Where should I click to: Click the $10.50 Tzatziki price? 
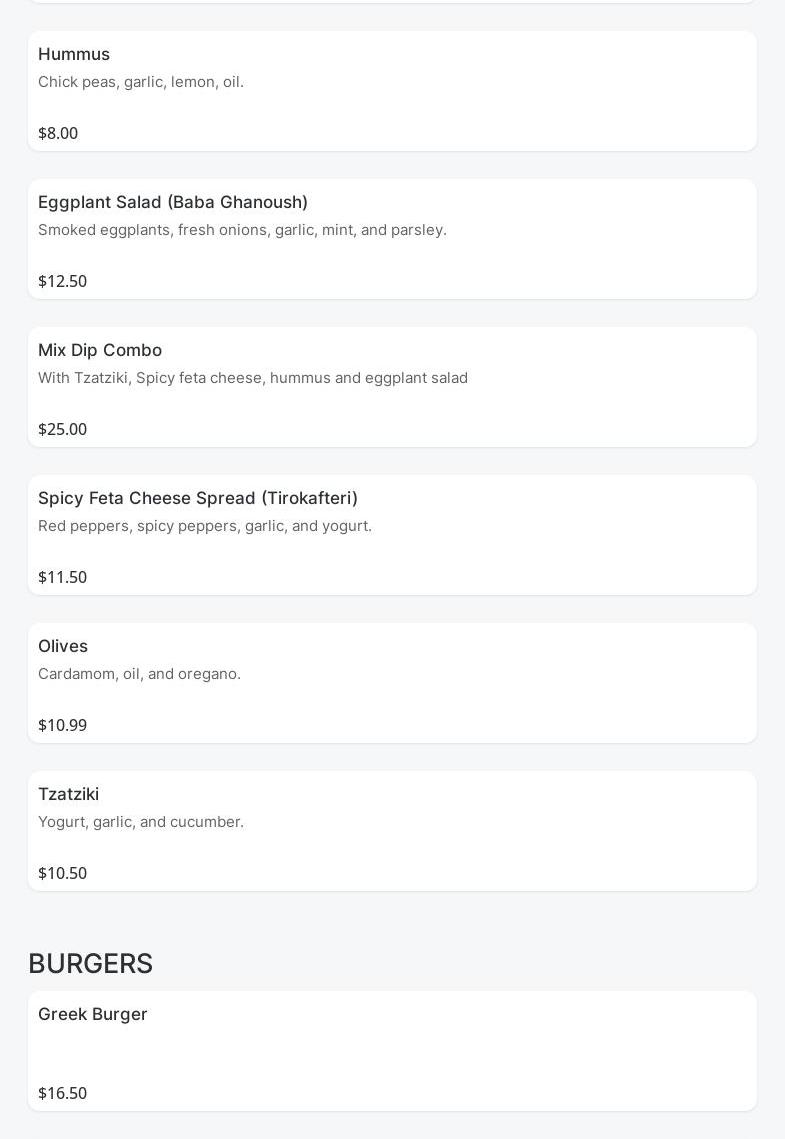(x=62, y=873)
